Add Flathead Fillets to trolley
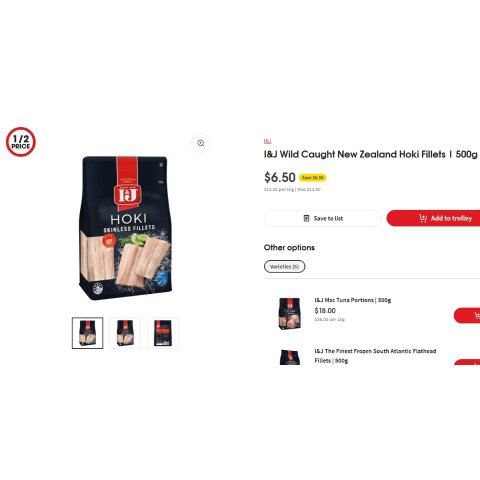Image resolution: width=480 pixels, height=480 pixels. coord(467,362)
